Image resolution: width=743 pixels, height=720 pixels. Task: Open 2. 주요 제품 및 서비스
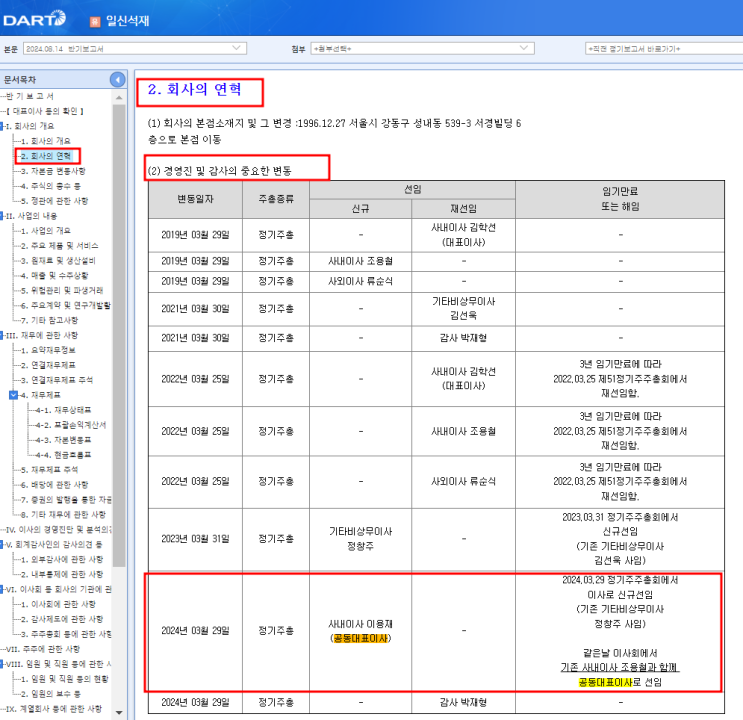tap(59, 246)
